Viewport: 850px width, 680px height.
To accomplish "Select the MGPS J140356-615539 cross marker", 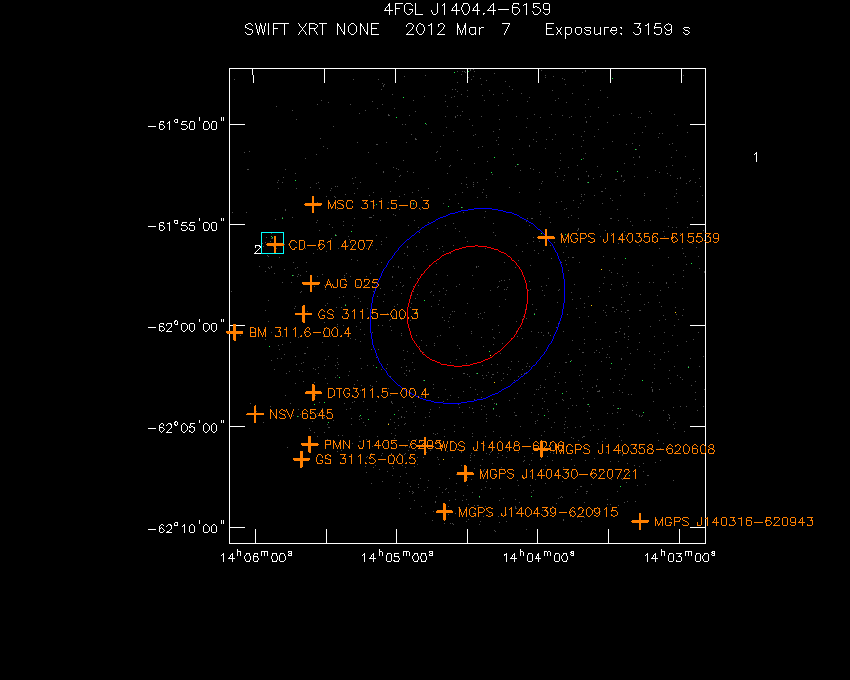I will 546,238.
